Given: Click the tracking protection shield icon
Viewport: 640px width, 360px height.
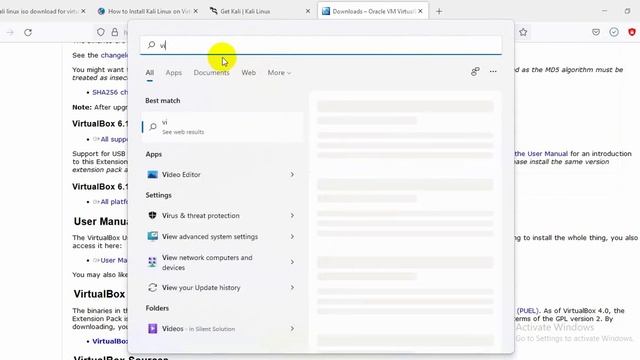Looking at the screenshot, I should click(x=100, y=32).
